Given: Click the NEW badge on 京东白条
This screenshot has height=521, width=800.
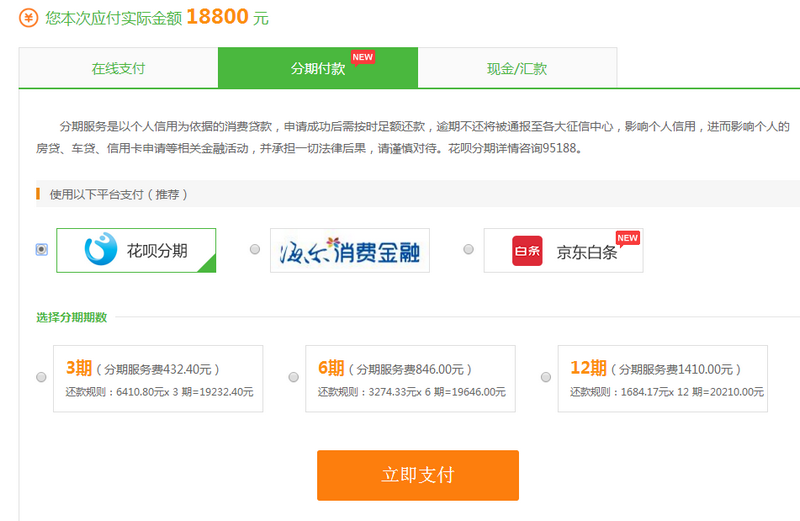Looking at the screenshot, I should click(627, 238).
